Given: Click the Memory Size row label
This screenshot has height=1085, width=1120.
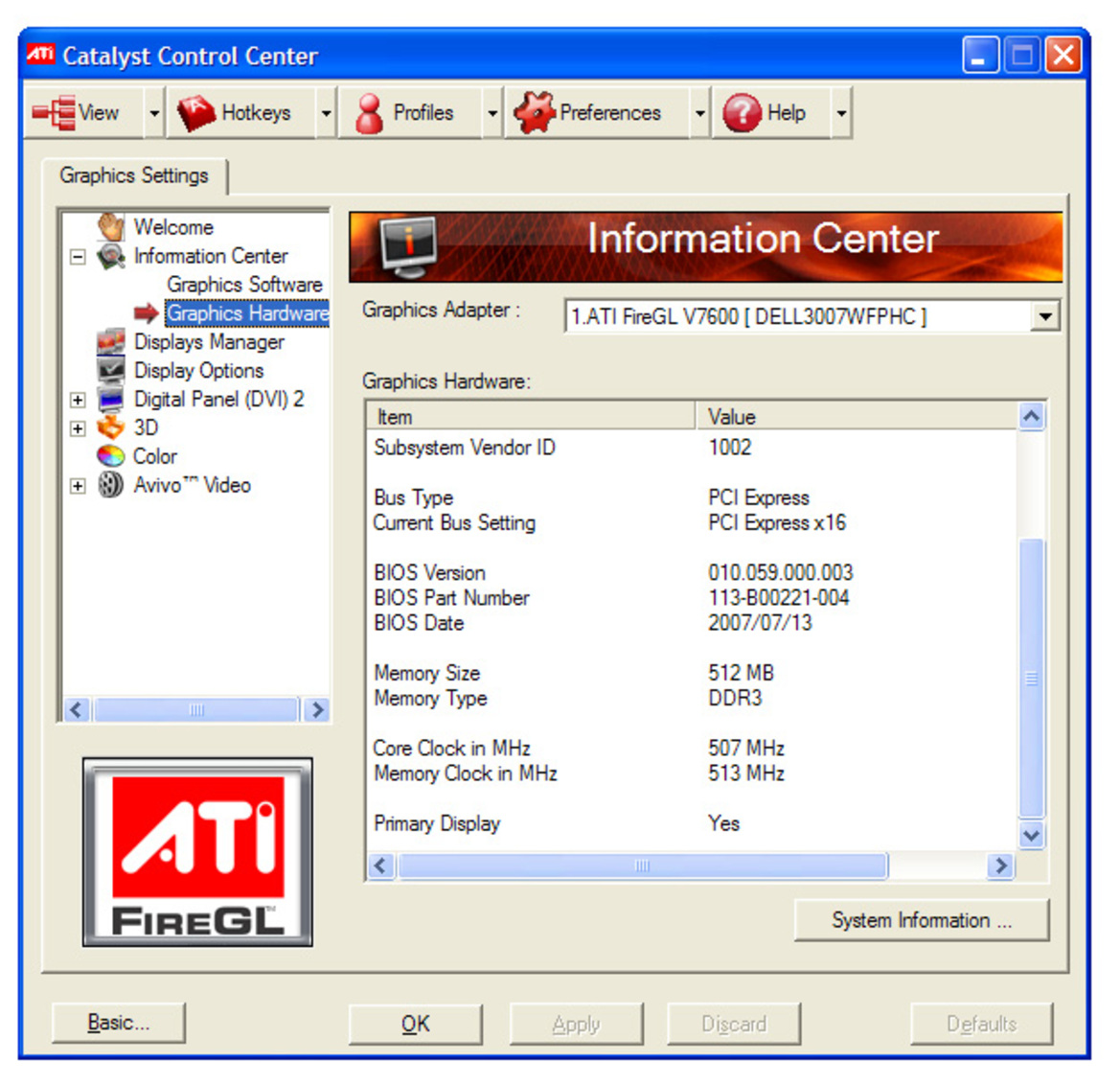Looking at the screenshot, I should [427, 673].
